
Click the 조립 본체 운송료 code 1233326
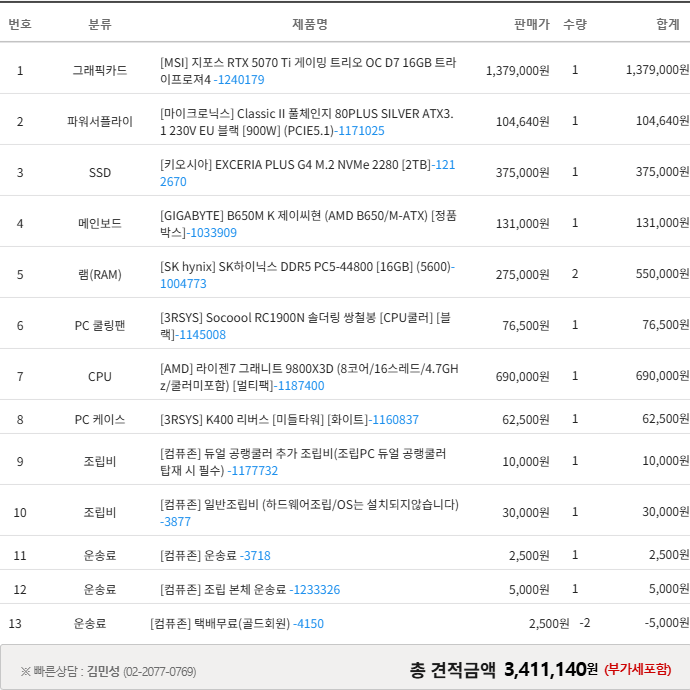(315, 589)
